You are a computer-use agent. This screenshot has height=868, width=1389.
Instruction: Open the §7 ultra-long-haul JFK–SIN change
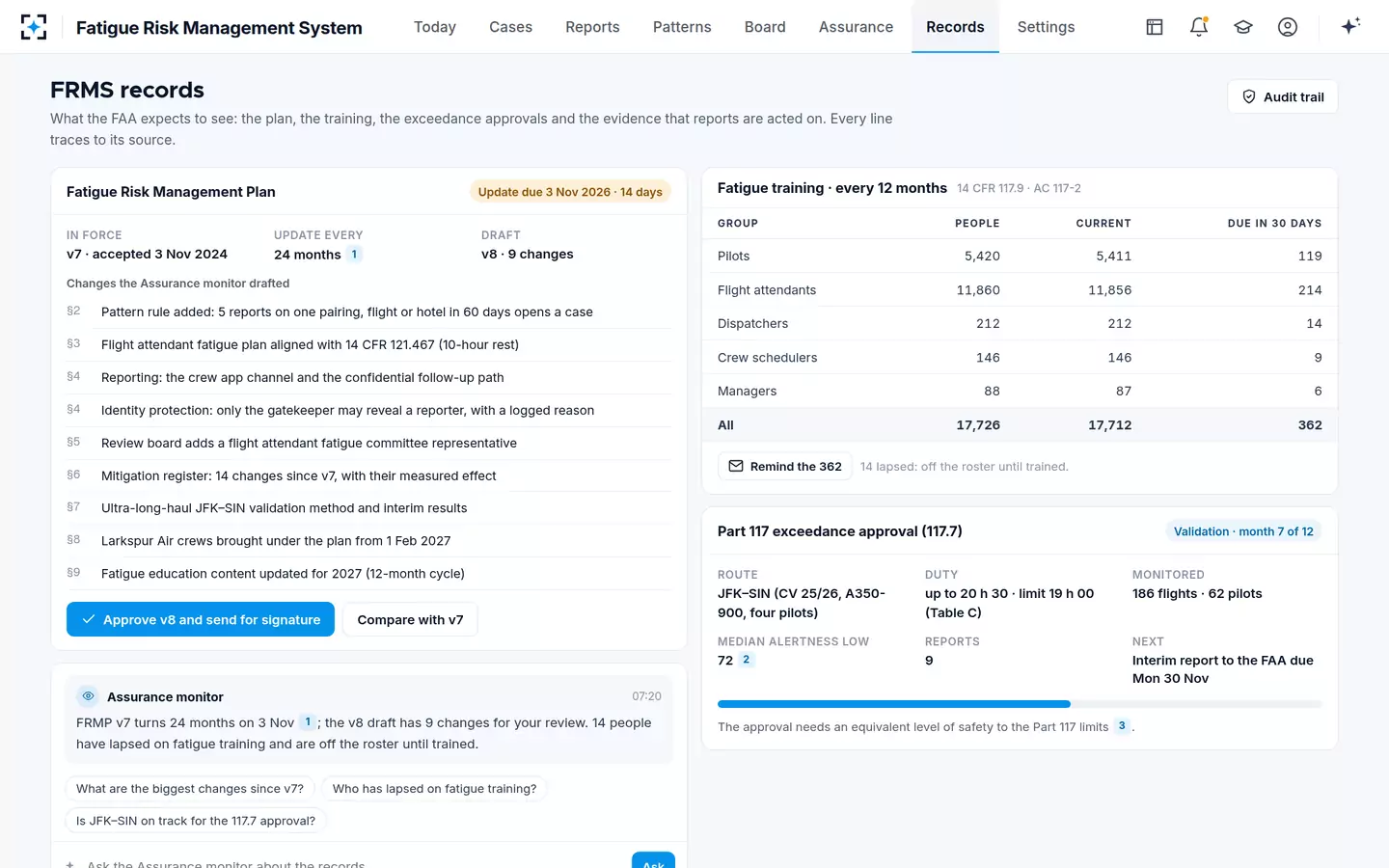pos(368,507)
